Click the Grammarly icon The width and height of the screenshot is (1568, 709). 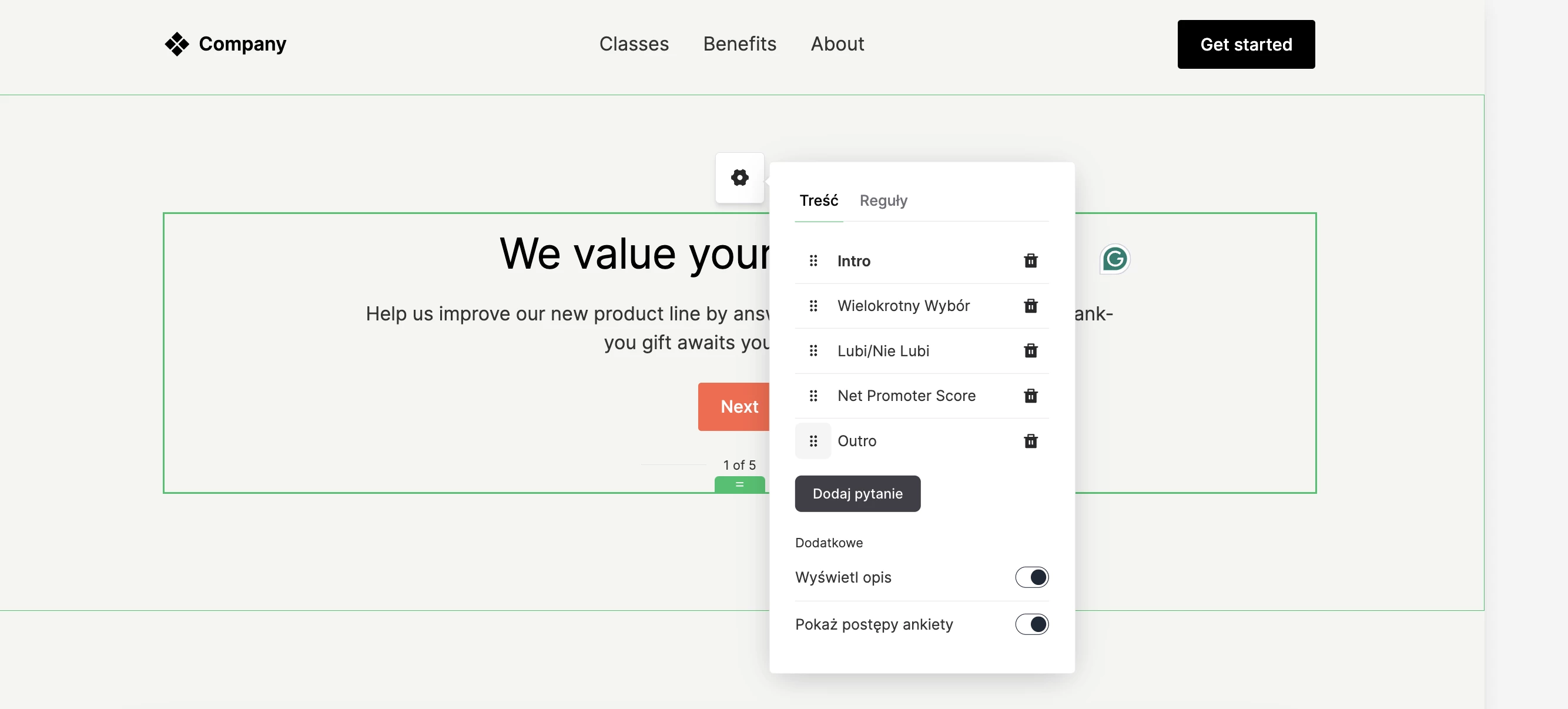(1114, 259)
